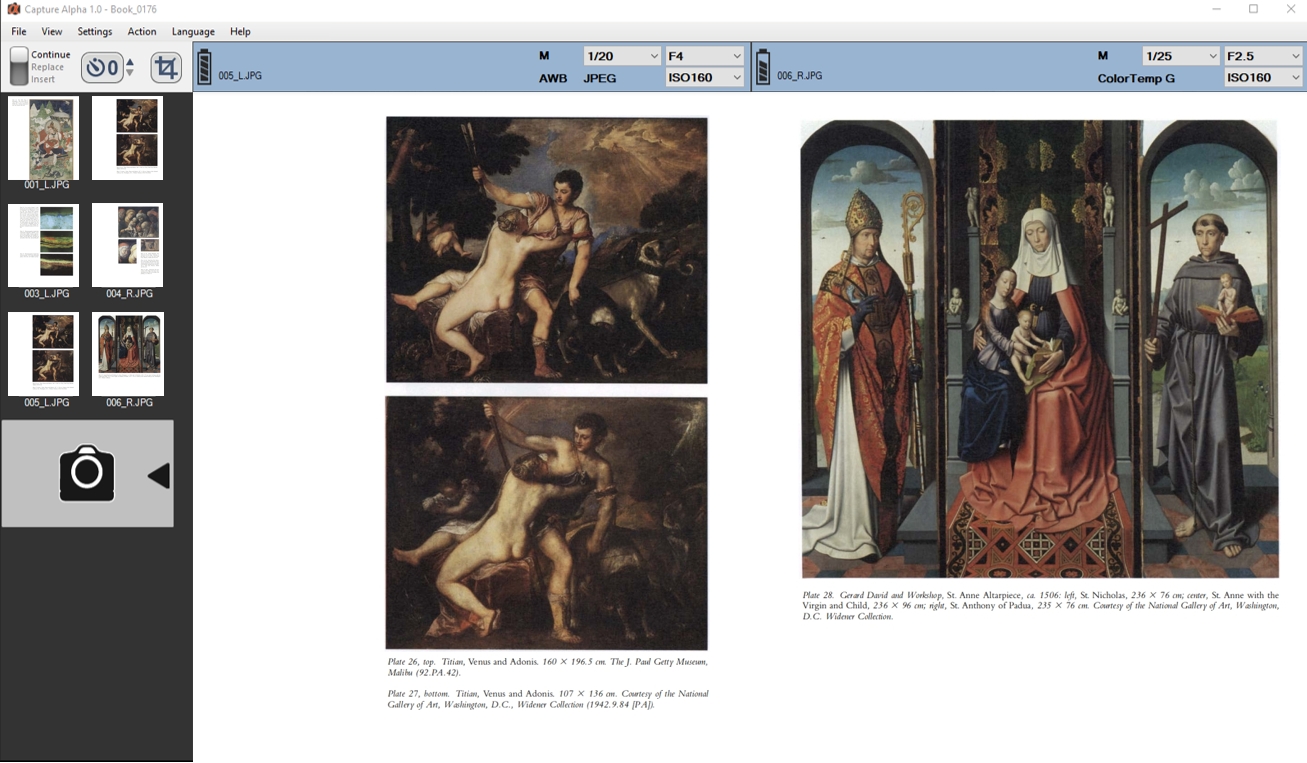Image resolution: width=1307 pixels, height=763 pixels.
Task: Open left camera ISO160 dropdown
Action: click(704, 77)
